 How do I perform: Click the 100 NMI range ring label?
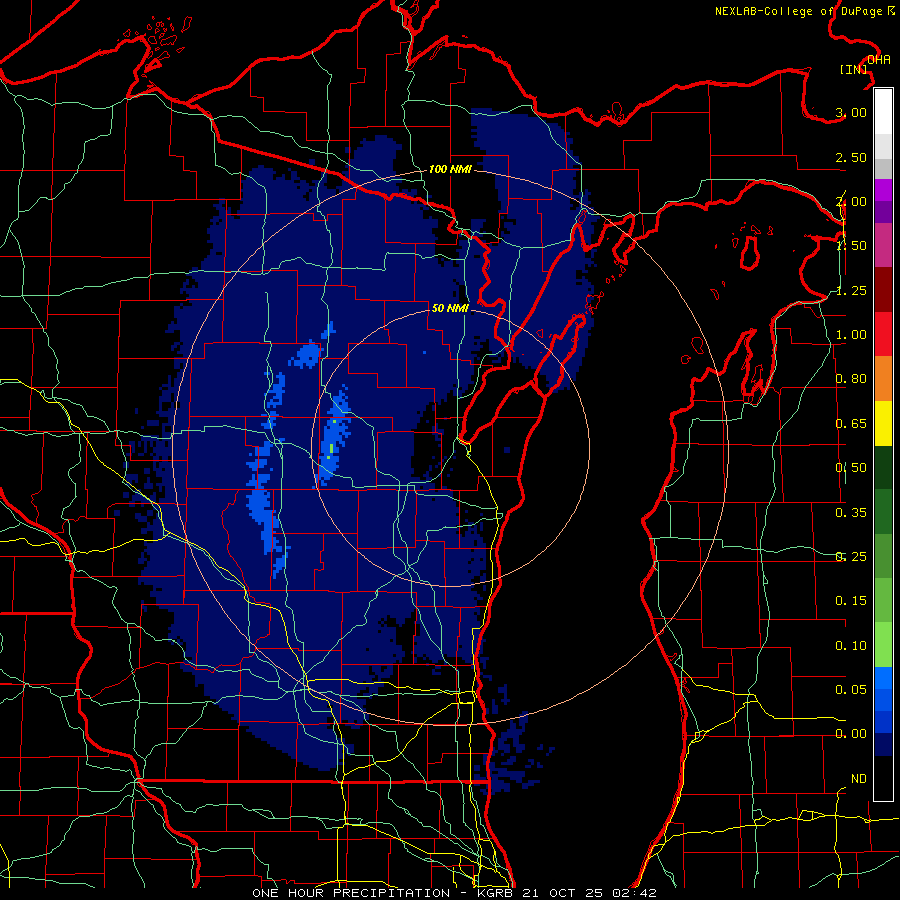coord(450,169)
